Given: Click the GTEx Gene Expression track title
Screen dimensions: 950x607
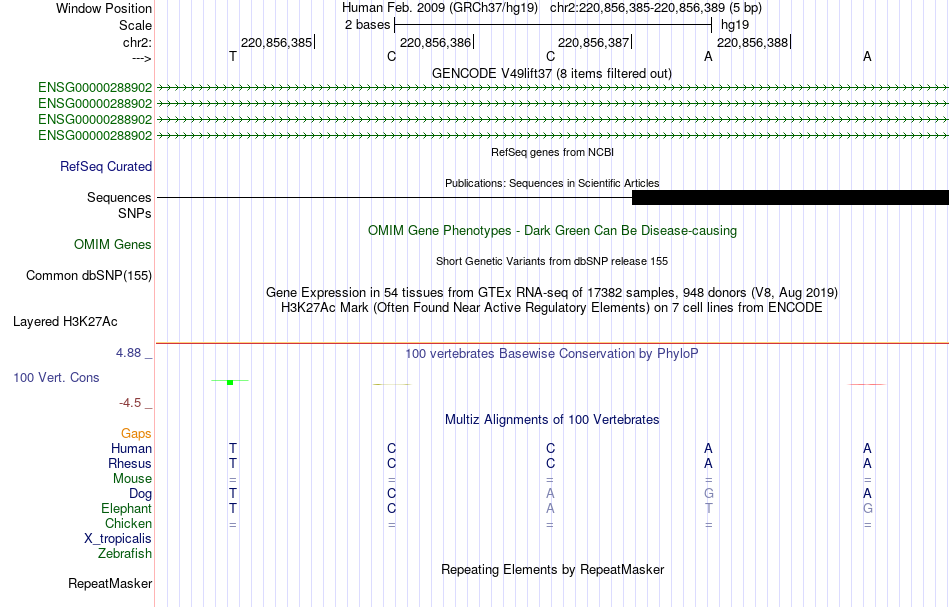Looking at the screenshot, I should (552, 293).
